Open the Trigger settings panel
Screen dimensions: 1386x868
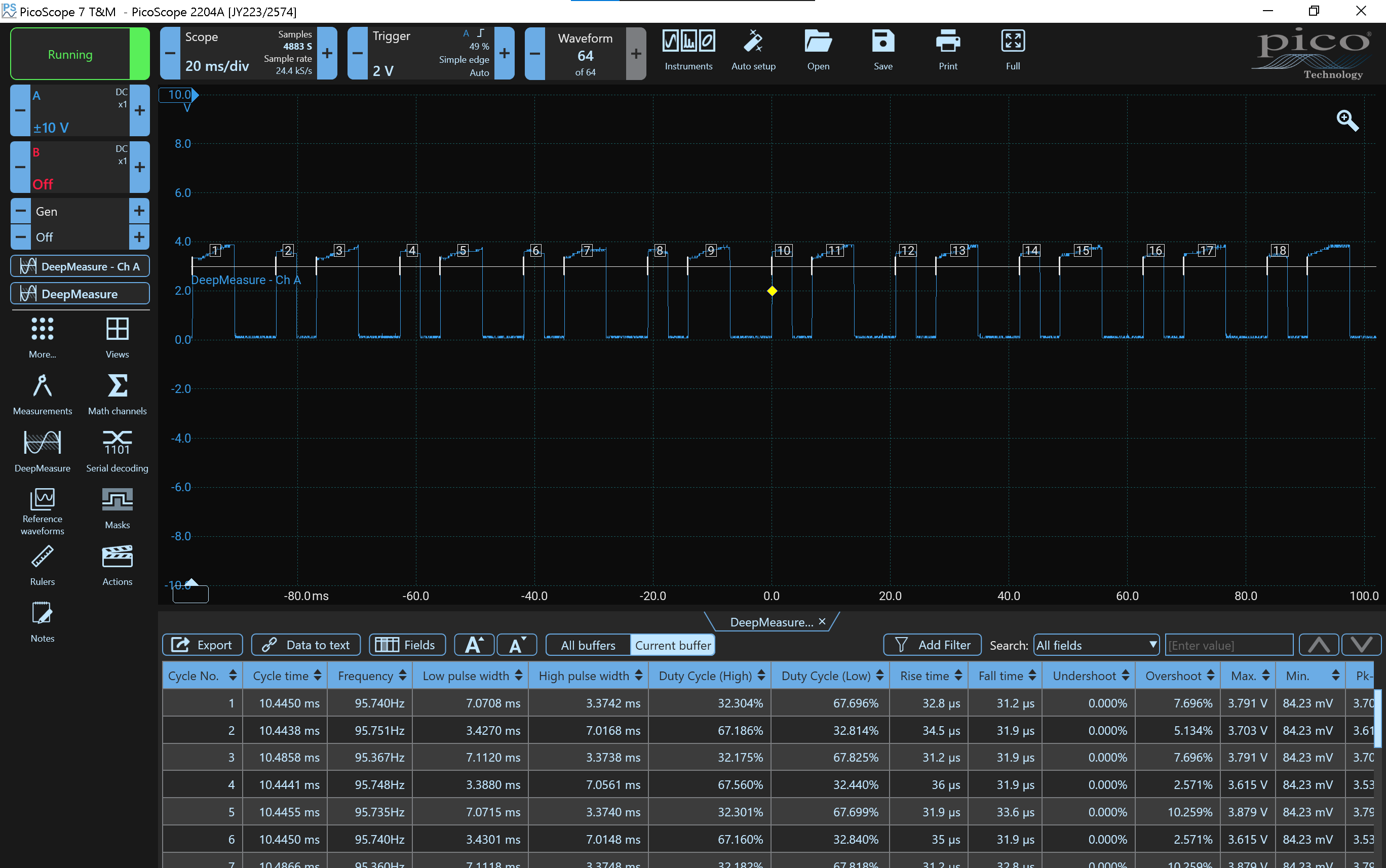pyautogui.click(x=431, y=53)
